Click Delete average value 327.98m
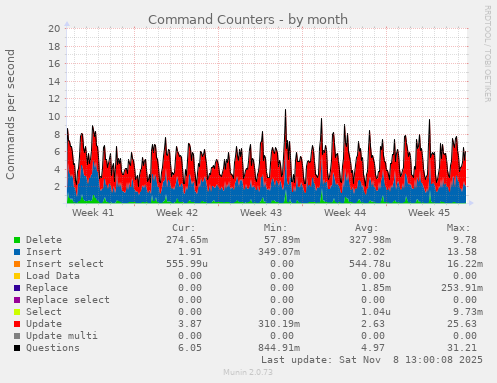Screen dimensions: 497x383 370,240
